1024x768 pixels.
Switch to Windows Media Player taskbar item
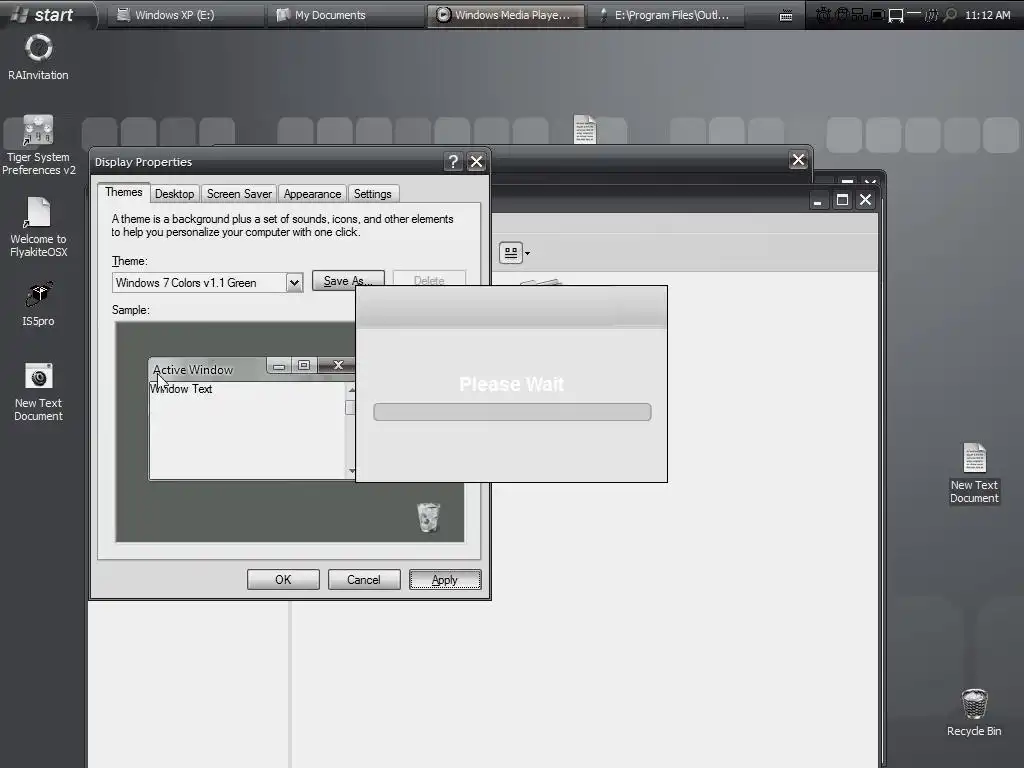click(x=505, y=15)
